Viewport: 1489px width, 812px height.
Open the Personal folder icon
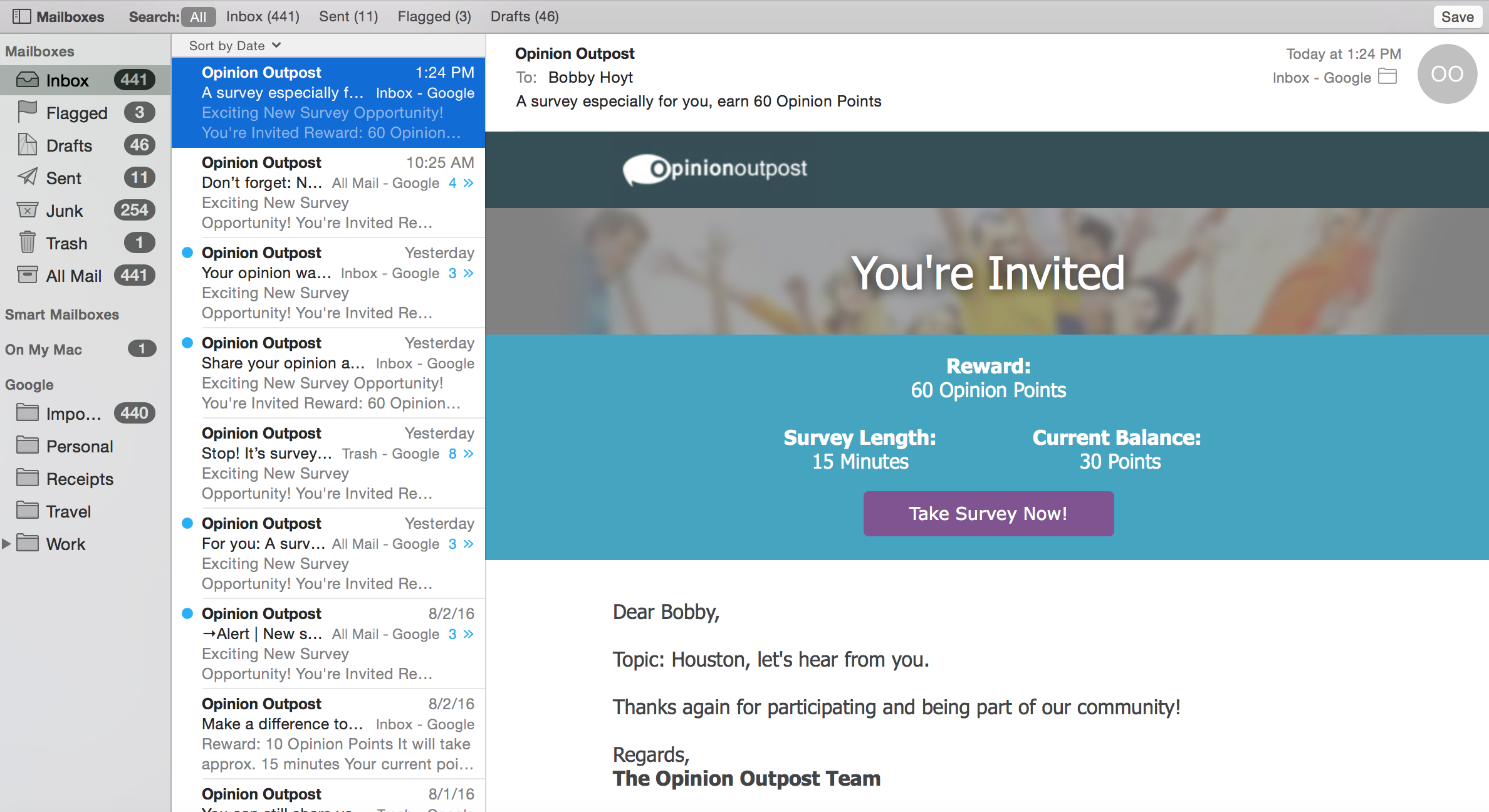[x=27, y=445]
